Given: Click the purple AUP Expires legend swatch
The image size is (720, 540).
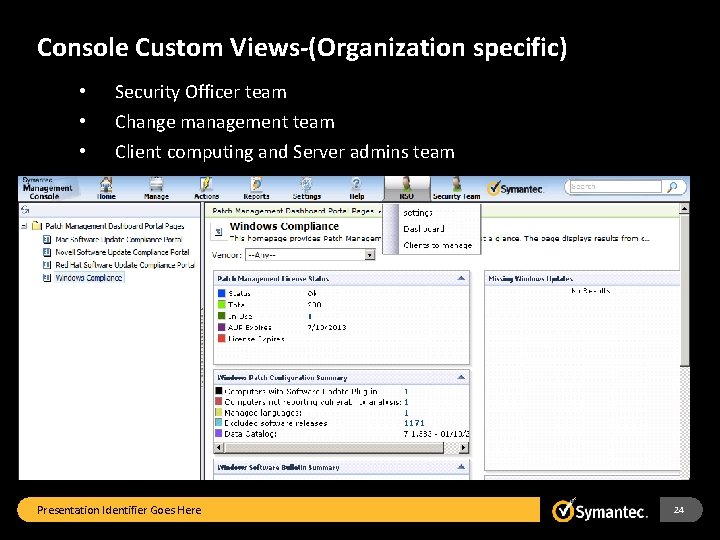Looking at the screenshot, I should [222, 327].
